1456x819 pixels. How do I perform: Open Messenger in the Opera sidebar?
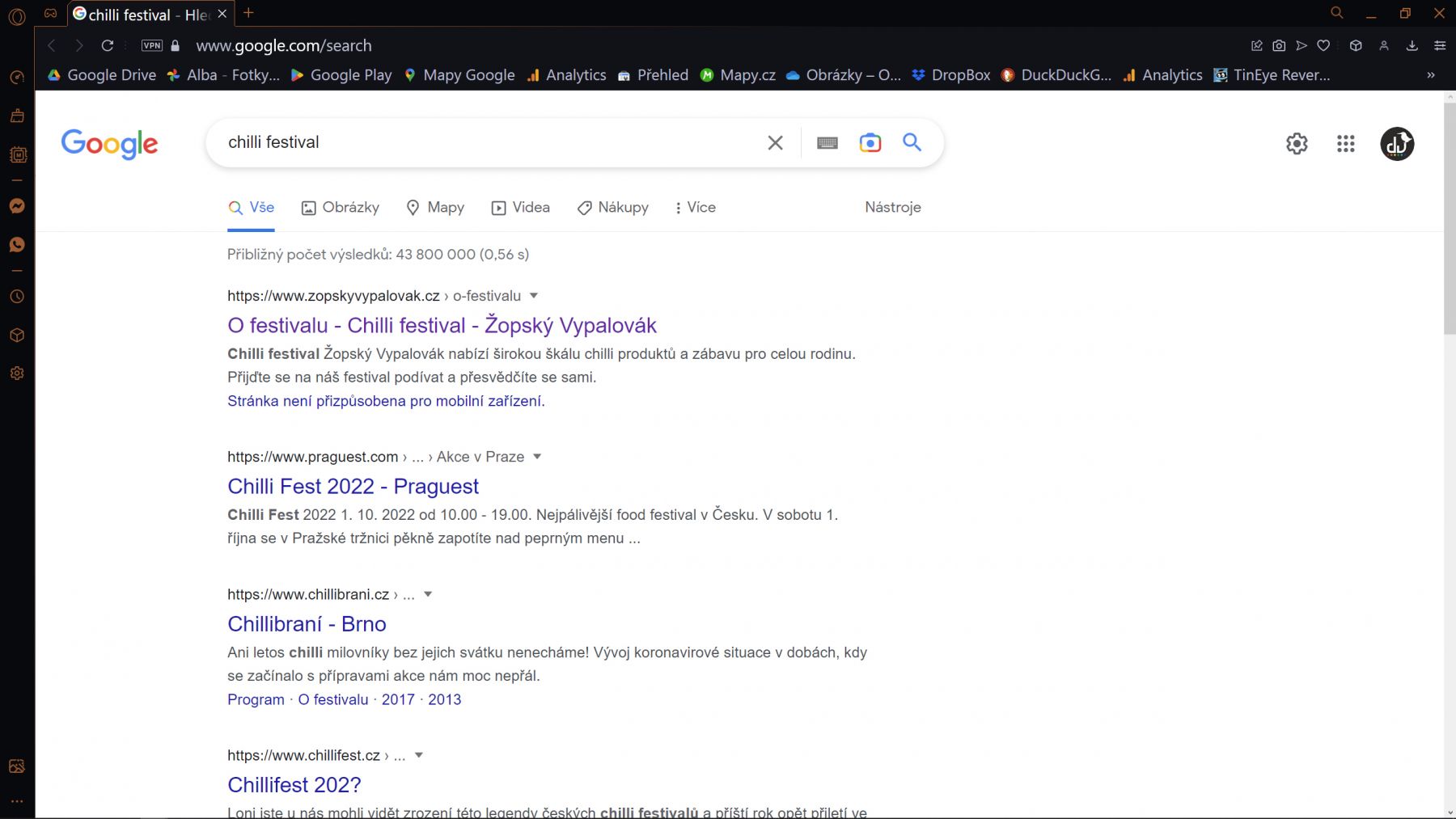pos(17,206)
